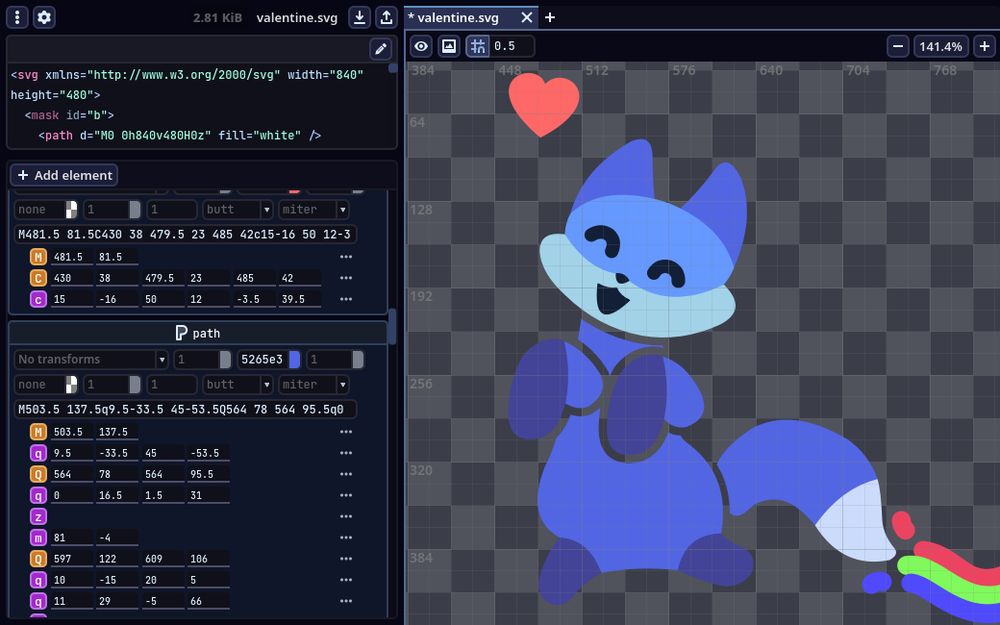This screenshot has height=625, width=1000.
Task: Click the valentine.svg filename label
Action: click(297, 18)
